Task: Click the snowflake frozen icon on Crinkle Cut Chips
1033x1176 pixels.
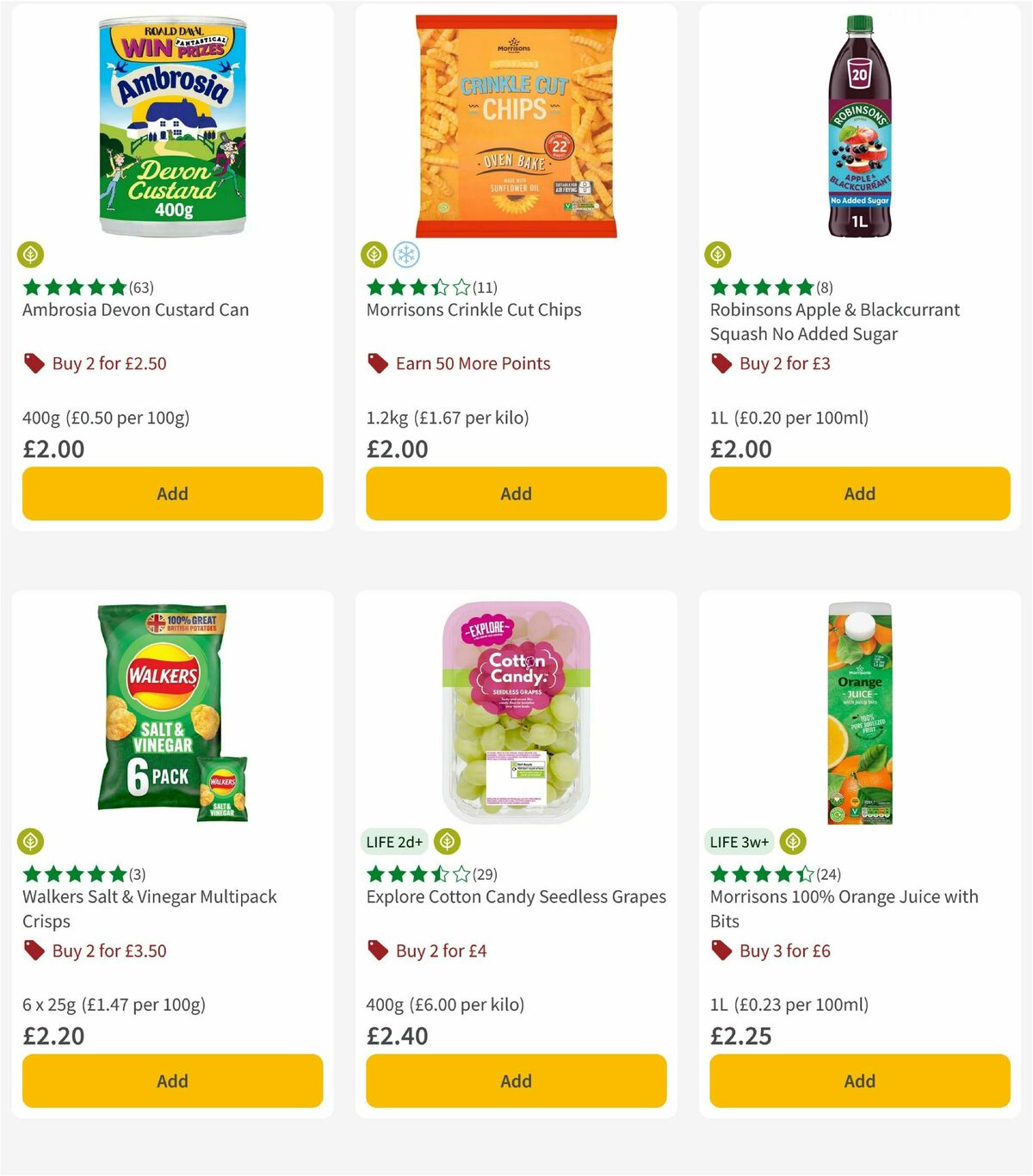Action: (408, 255)
